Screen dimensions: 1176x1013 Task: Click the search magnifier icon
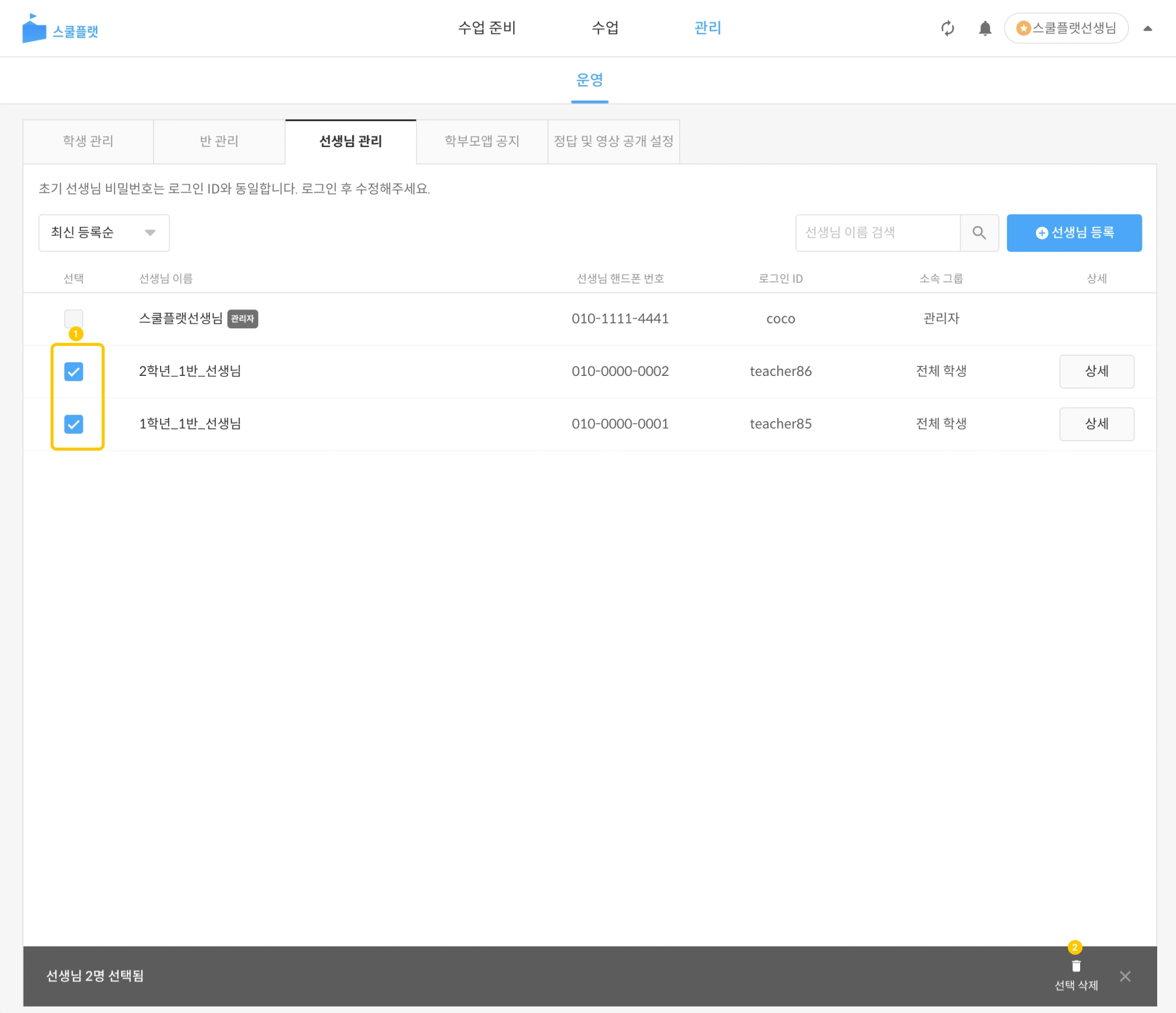(x=979, y=233)
